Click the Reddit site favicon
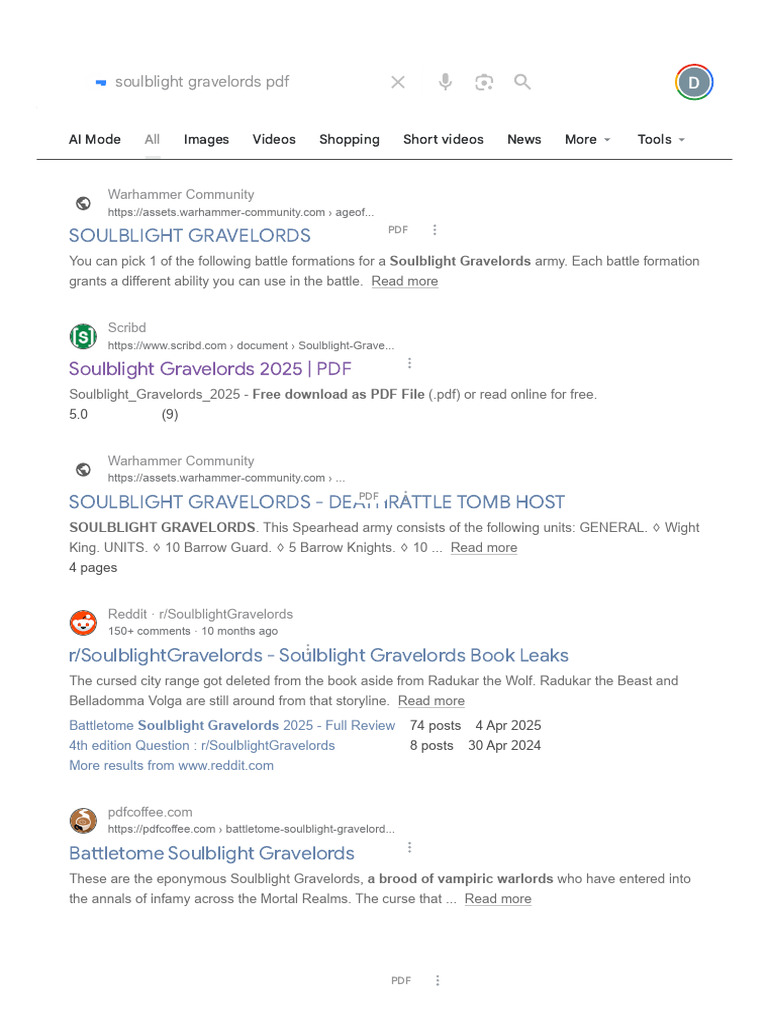 pyautogui.click(x=84, y=622)
